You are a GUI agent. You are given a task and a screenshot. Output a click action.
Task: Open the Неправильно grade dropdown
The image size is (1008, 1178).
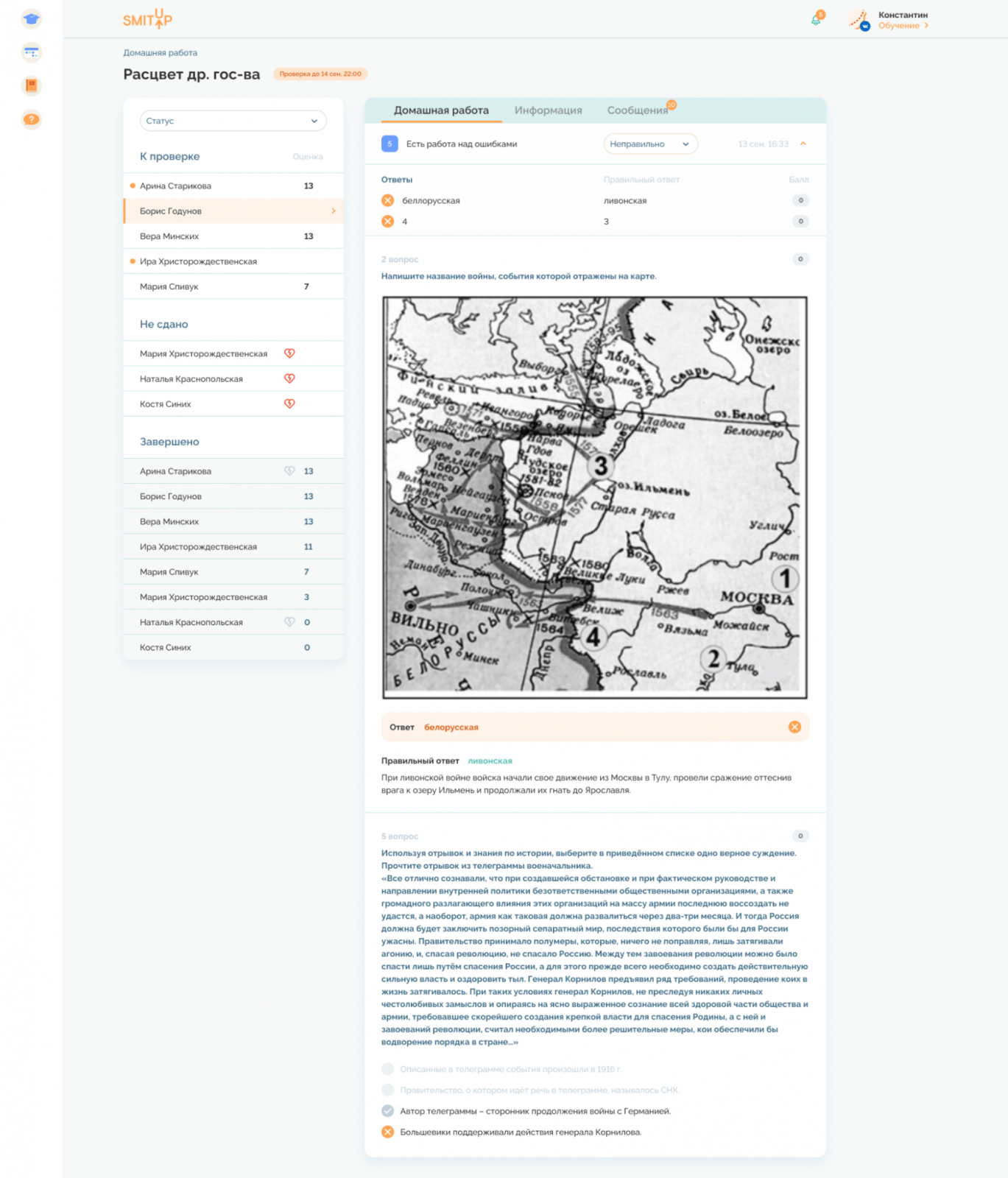[x=650, y=144]
